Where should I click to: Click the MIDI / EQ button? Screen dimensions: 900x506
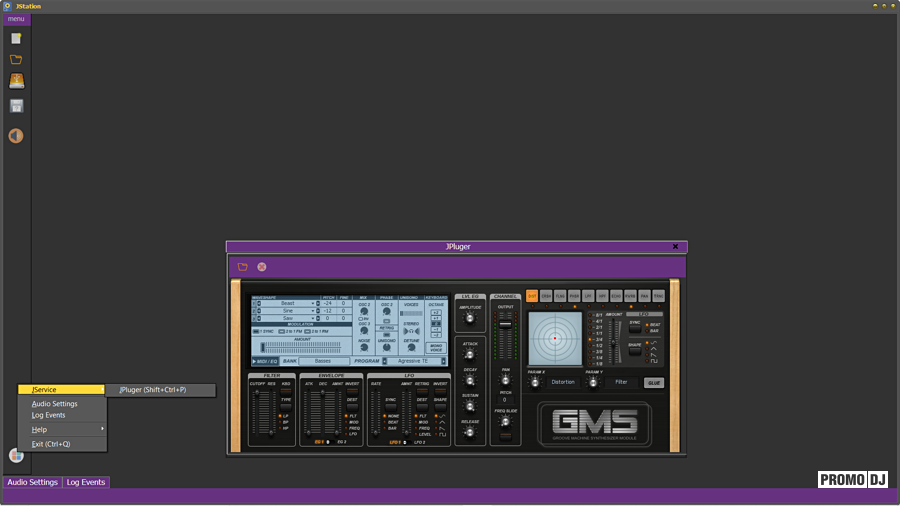click(x=265, y=361)
